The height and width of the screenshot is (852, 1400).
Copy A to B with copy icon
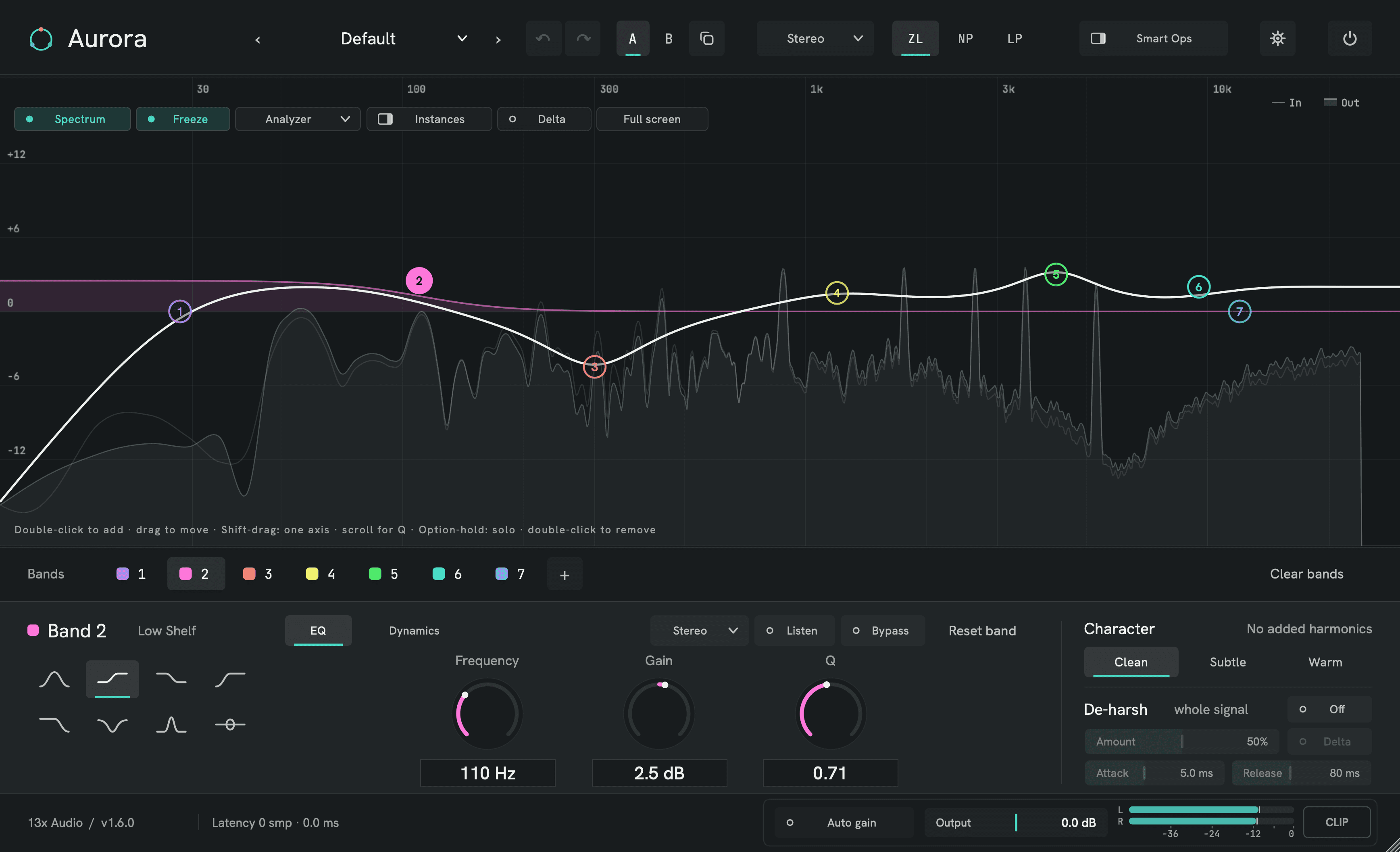[x=707, y=39]
